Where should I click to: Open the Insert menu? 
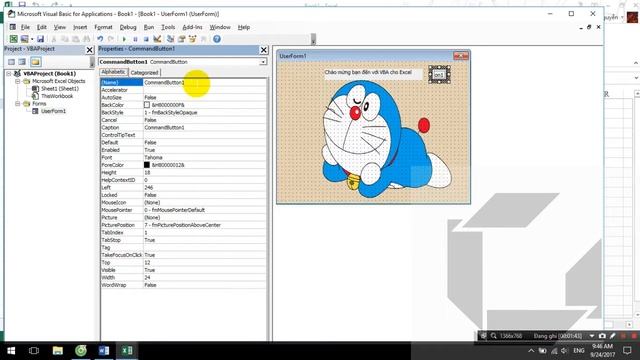pyautogui.click(x=80, y=27)
